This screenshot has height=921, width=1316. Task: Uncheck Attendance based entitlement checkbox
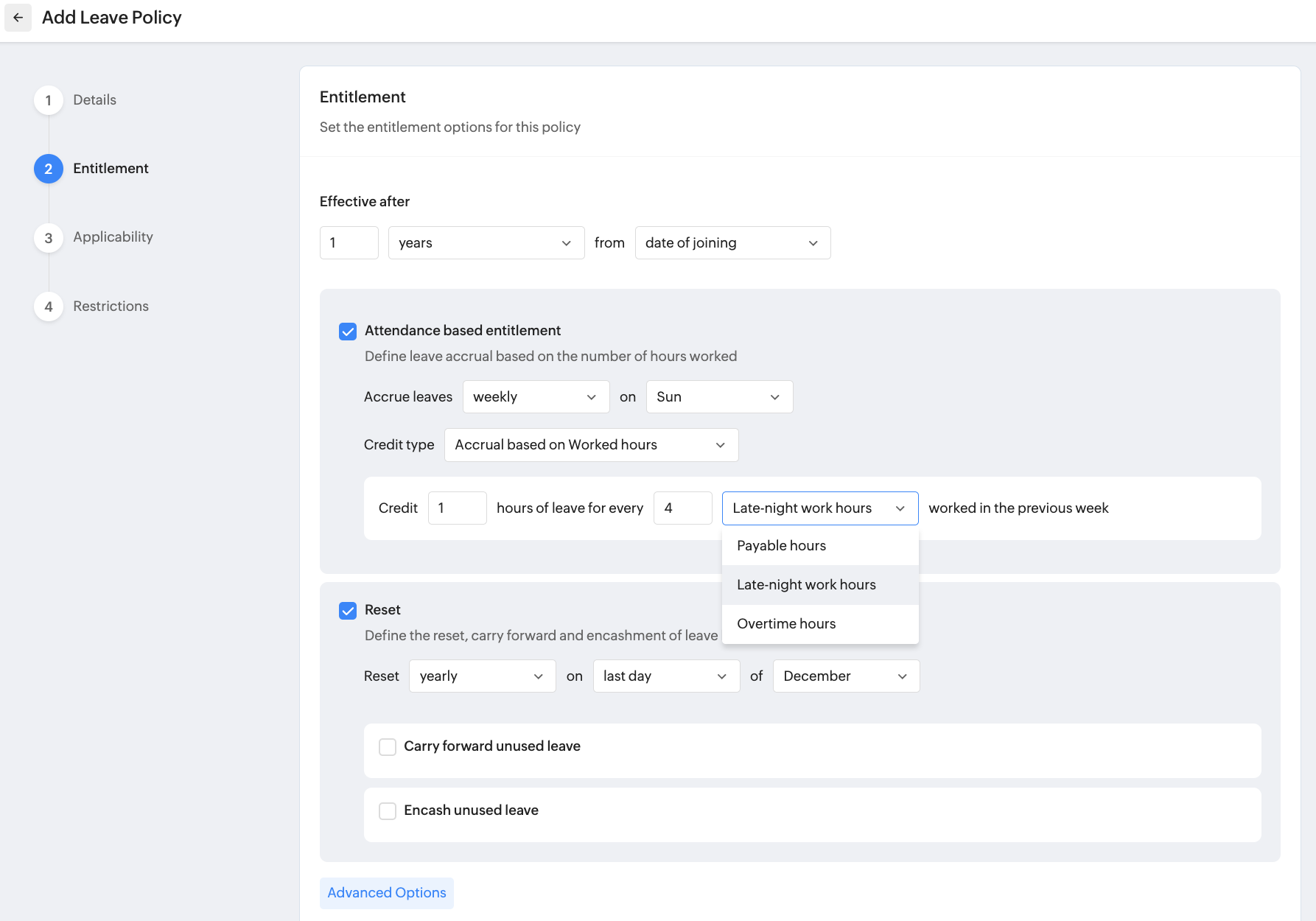click(x=348, y=332)
